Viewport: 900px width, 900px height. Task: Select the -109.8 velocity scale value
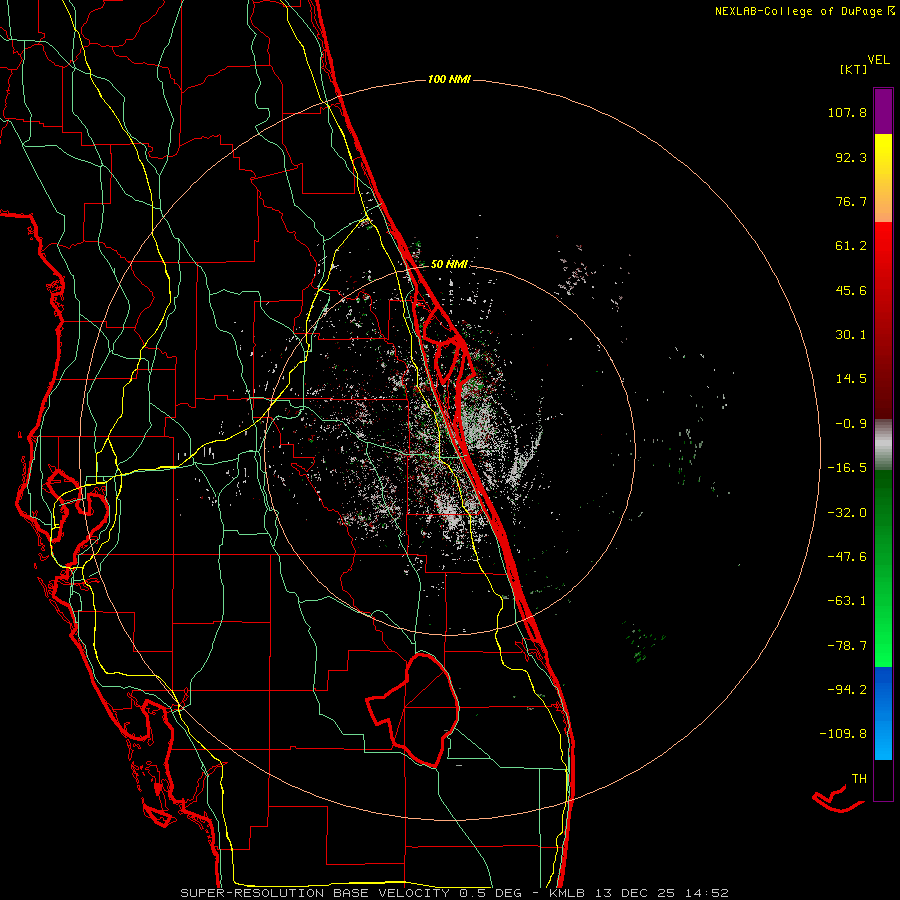(843, 734)
